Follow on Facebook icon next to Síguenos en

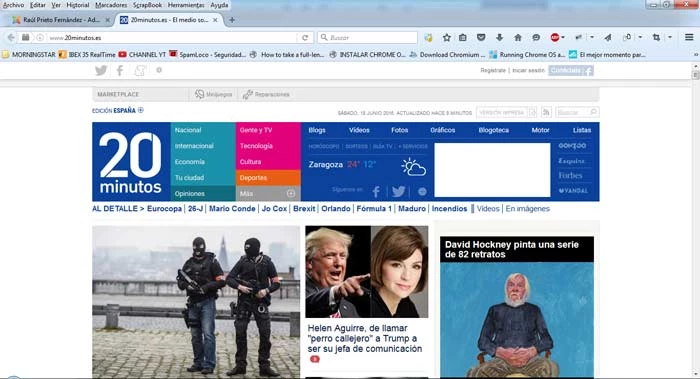[376, 192]
